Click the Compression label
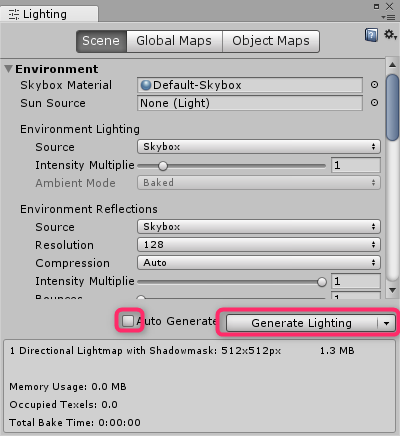 [x=72, y=263]
